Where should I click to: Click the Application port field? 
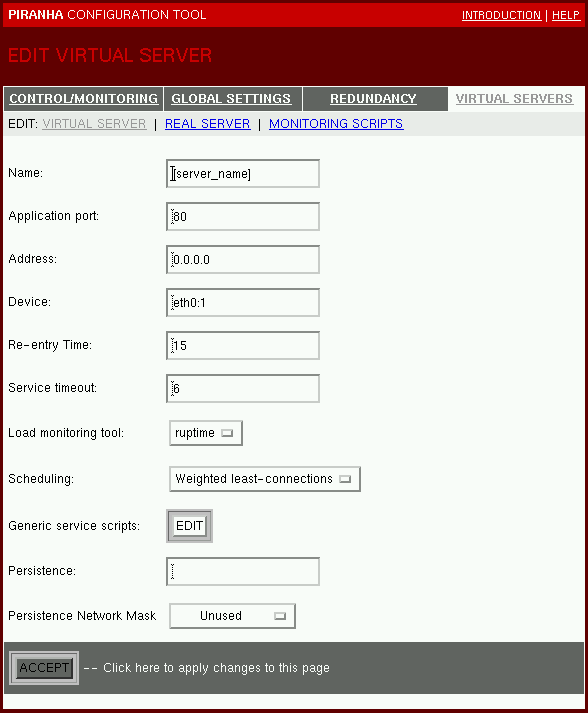coord(243,216)
